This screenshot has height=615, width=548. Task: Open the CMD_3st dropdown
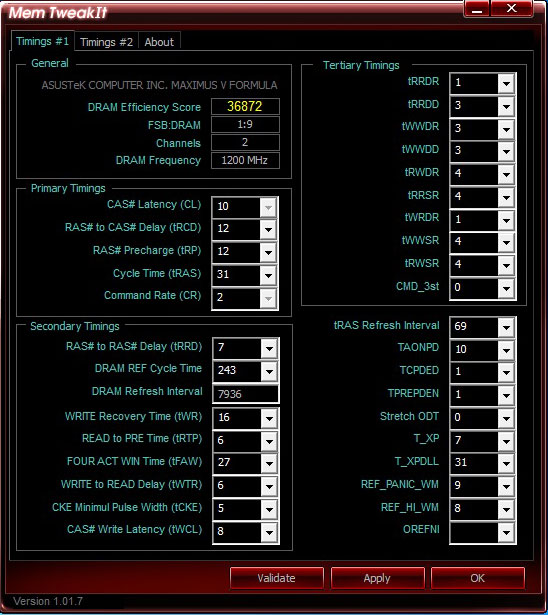coord(506,289)
